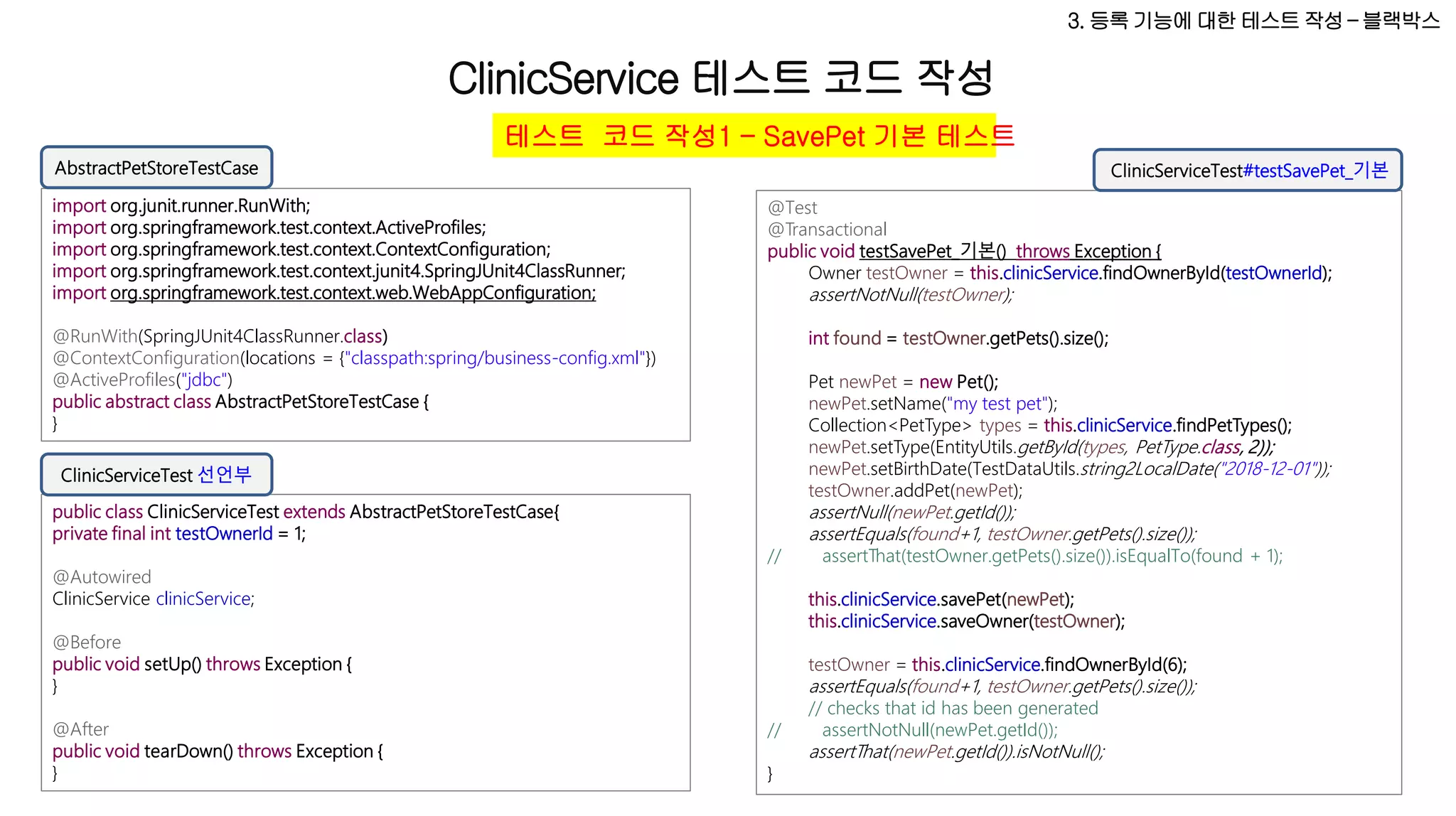The width and height of the screenshot is (1456, 816).
Task: Click the 'findOwnerById(testOwnerId)' line
Action: (x=1070, y=273)
